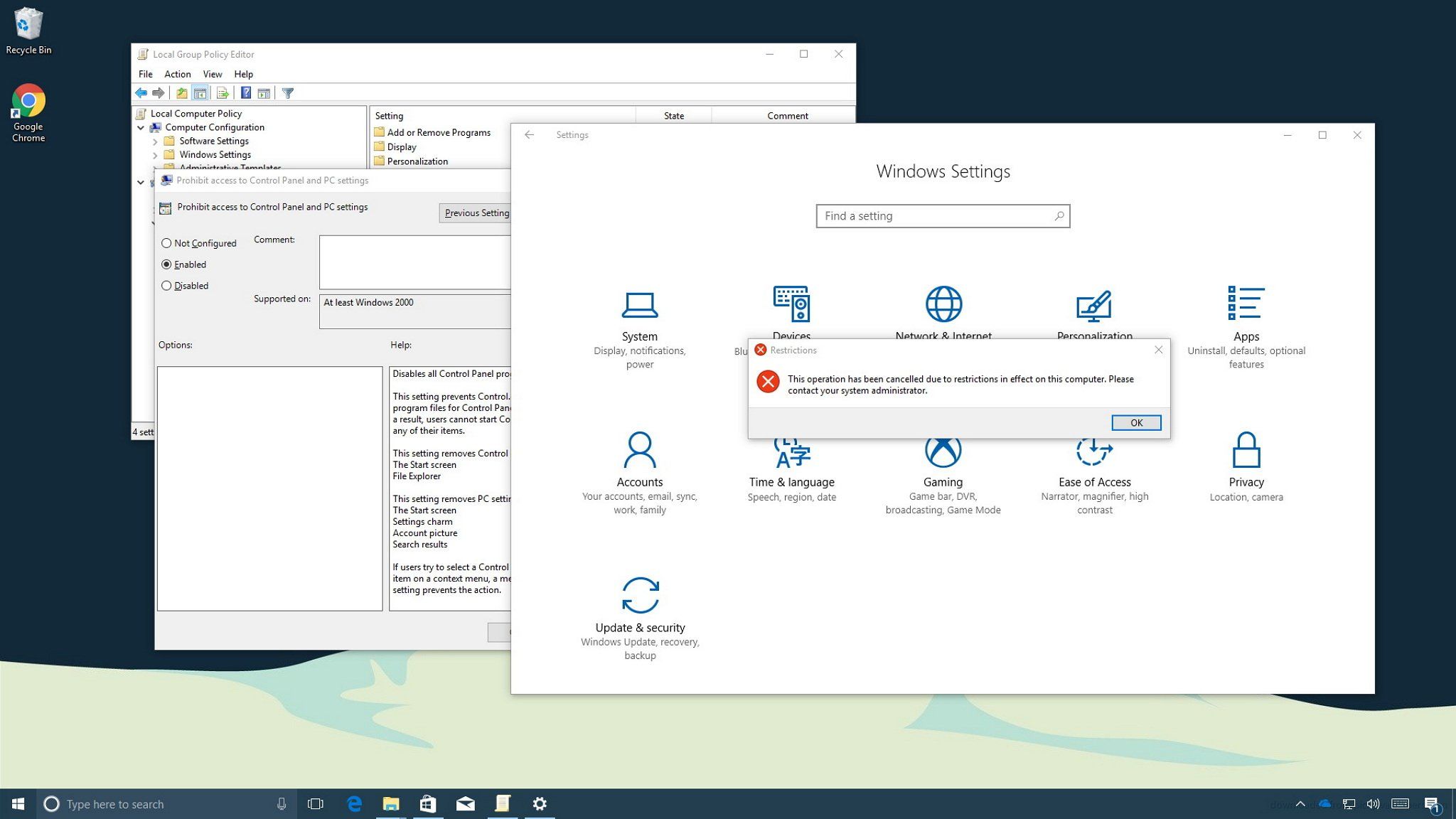The height and width of the screenshot is (819, 1456).
Task: Select the Not Configured radio button
Action: pos(166,243)
